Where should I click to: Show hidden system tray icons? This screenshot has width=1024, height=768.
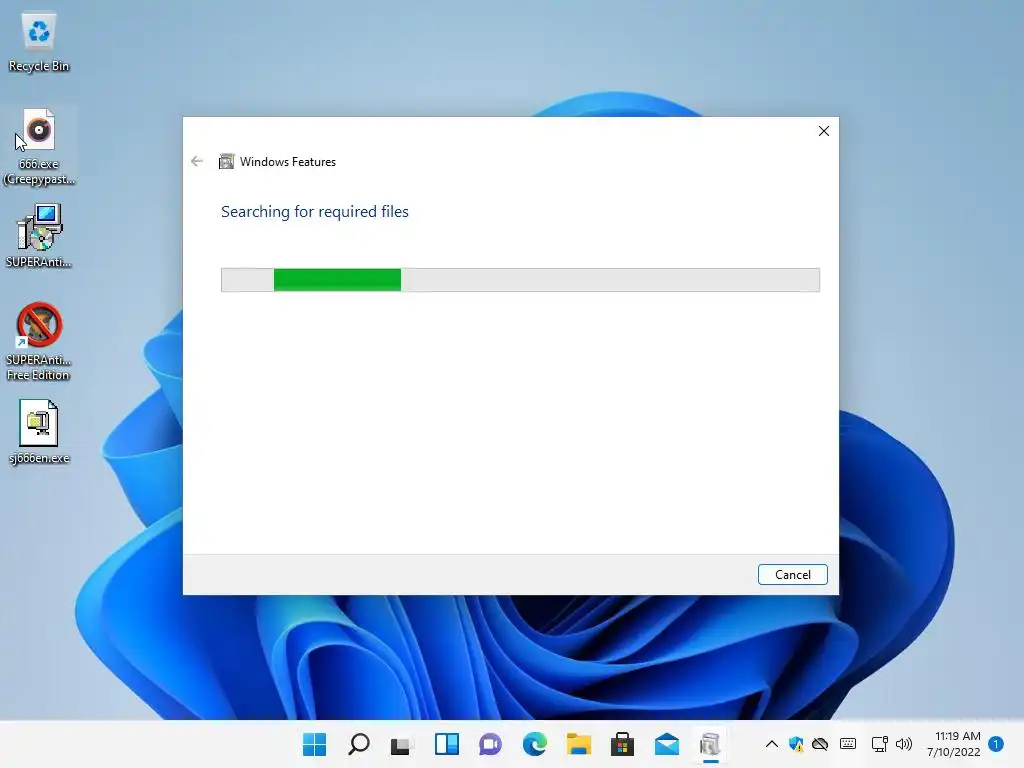tap(771, 744)
